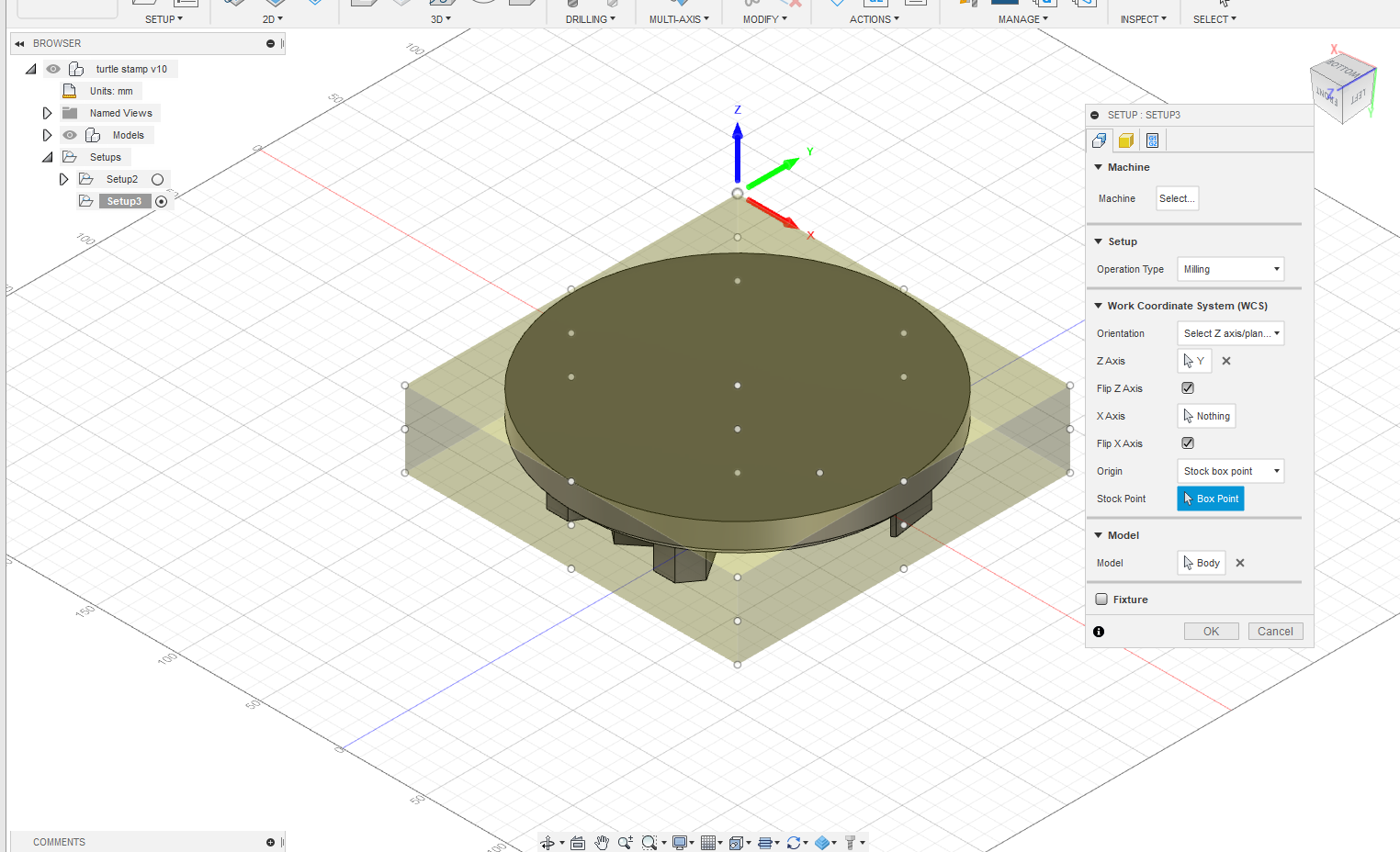Switch to the Setup tab icon in dialog

[1099, 140]
